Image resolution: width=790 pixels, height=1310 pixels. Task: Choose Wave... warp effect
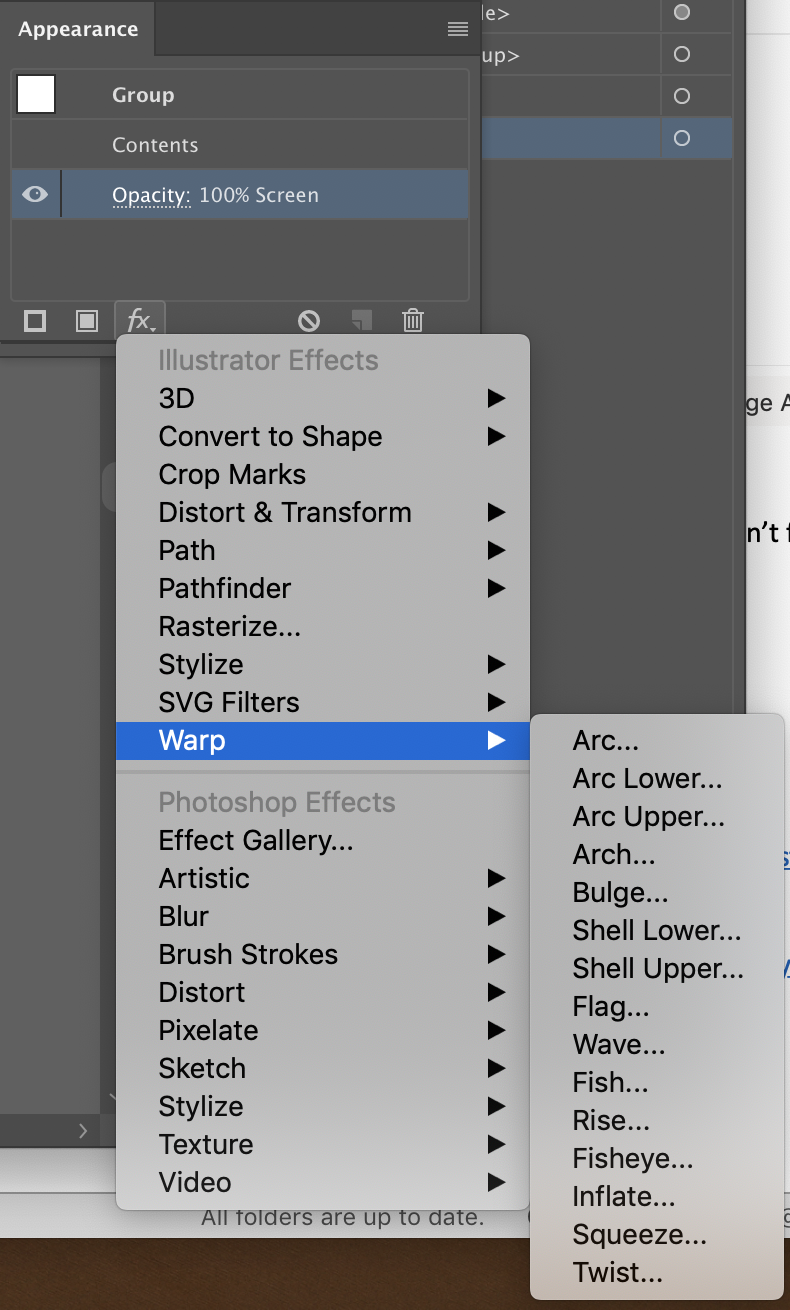tap(657, 1044)
